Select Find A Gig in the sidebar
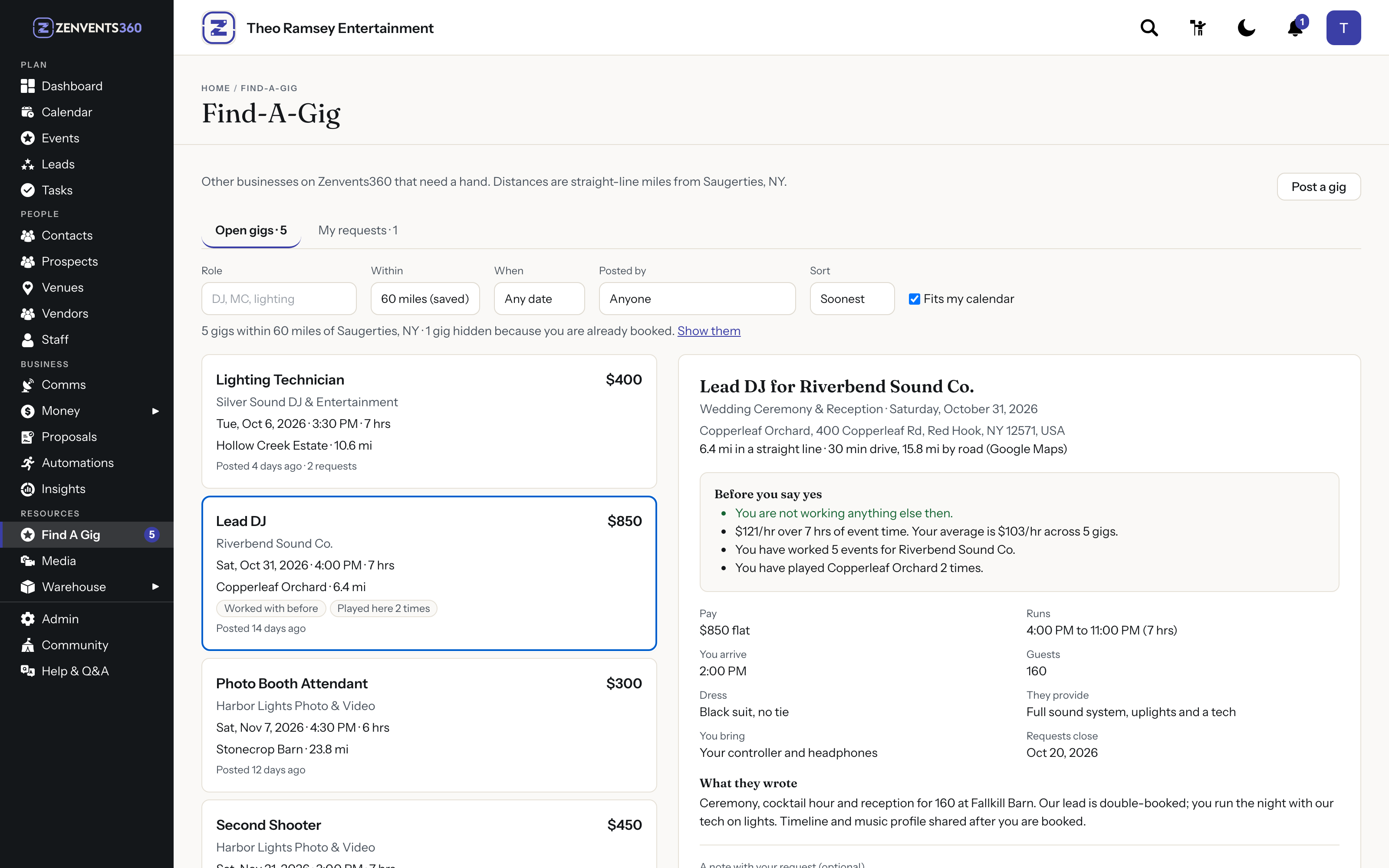 click(87, 535)
